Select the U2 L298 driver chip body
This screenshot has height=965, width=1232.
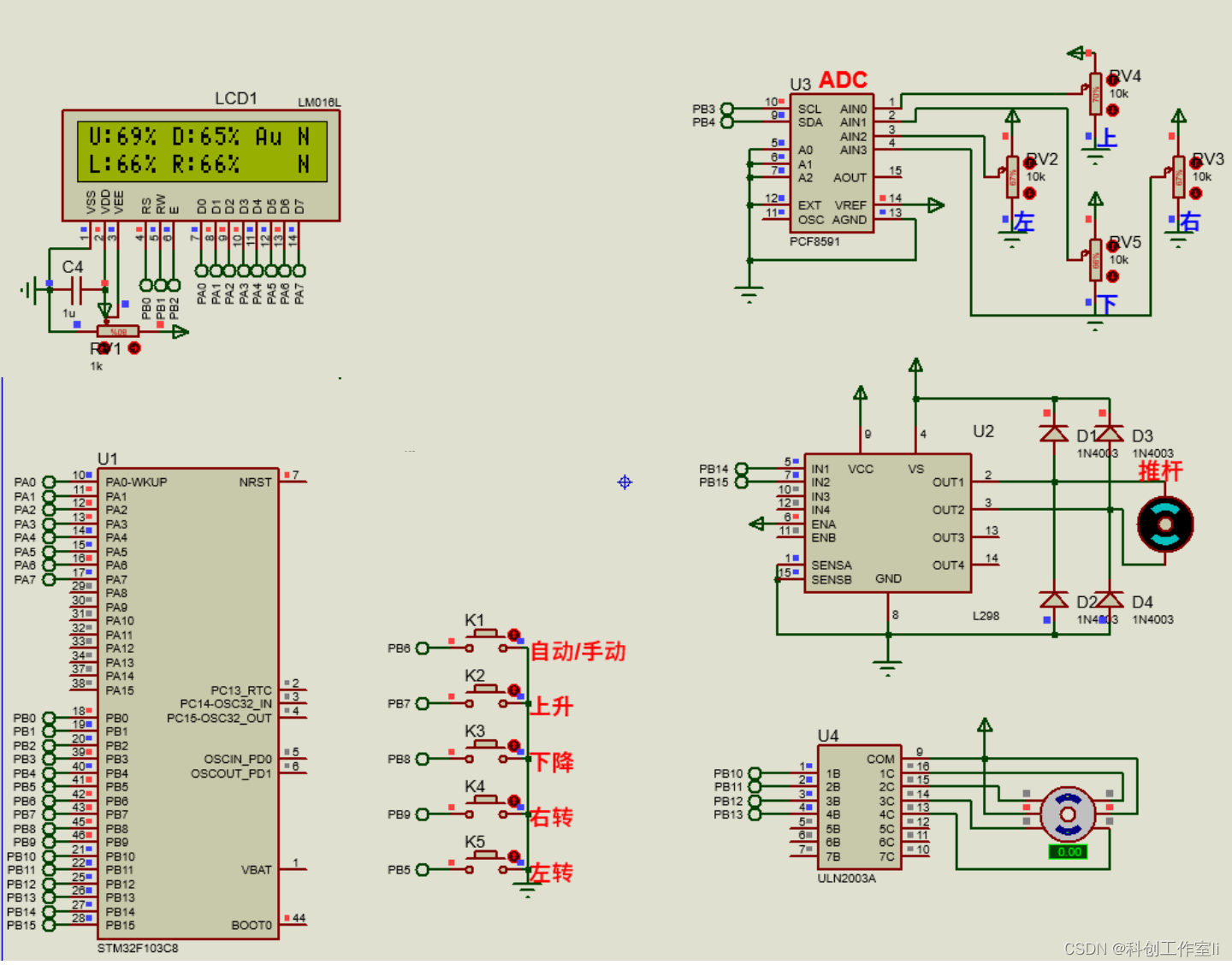[888, 523]
